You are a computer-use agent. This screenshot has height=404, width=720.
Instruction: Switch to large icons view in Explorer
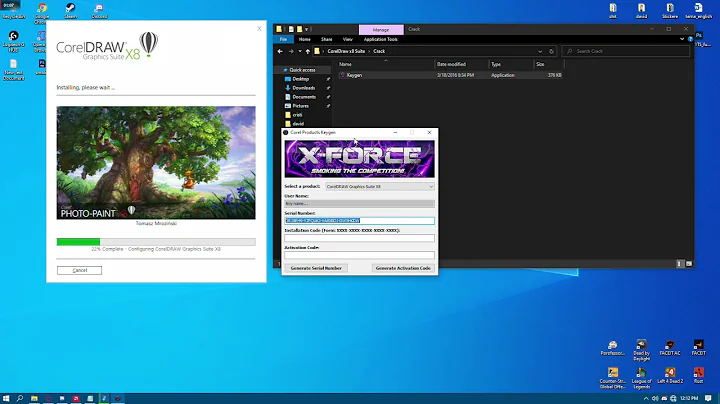(689, 264)
